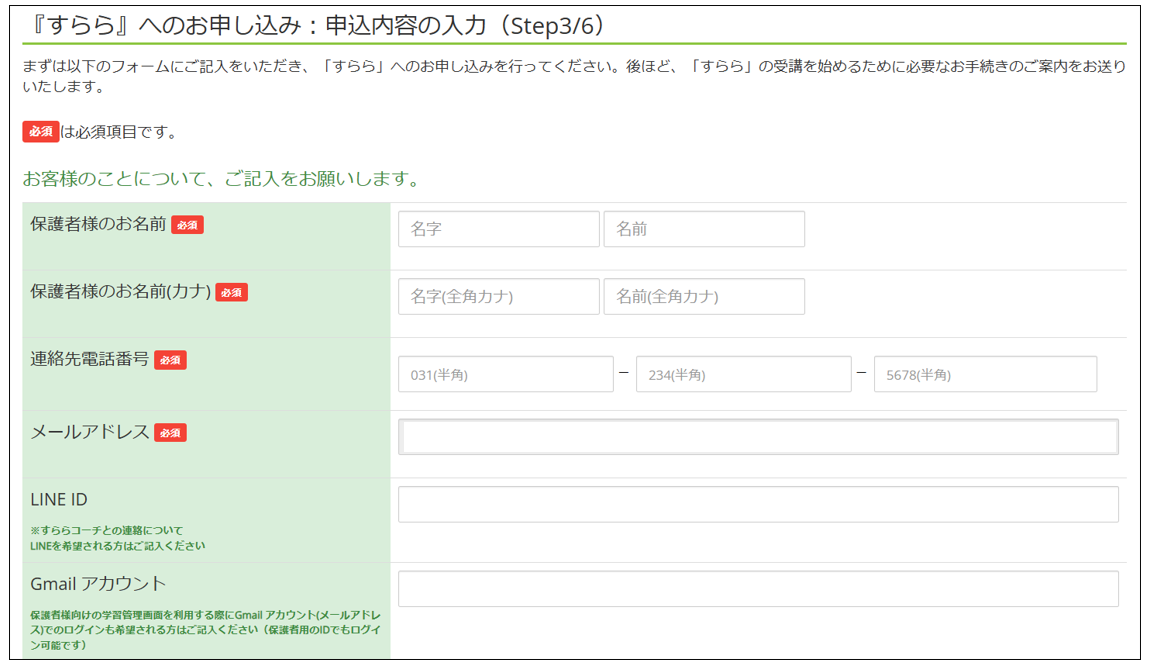
Task: Click the メールアドレス label text
Action: click(x=89, y=433)
